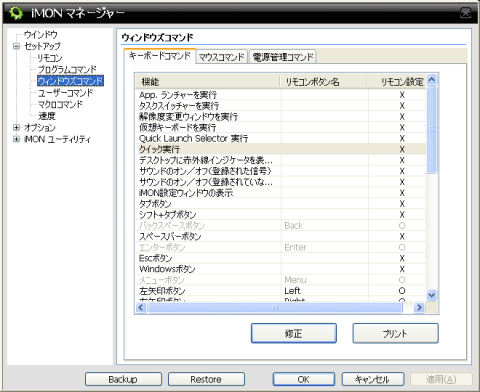The width and height of the screenshot is (480, 392).
Task: Select row App. ランチャーを実行
Action: 281,95
